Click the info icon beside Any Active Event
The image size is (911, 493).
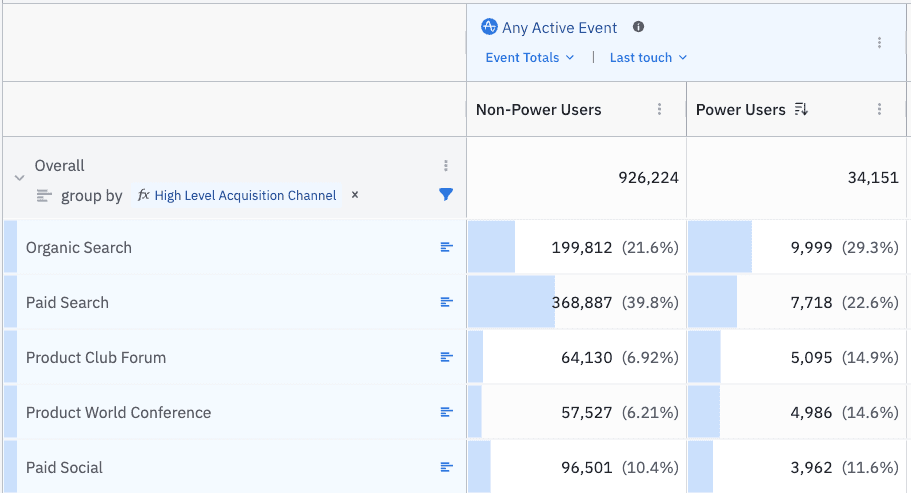click(639, 28)
